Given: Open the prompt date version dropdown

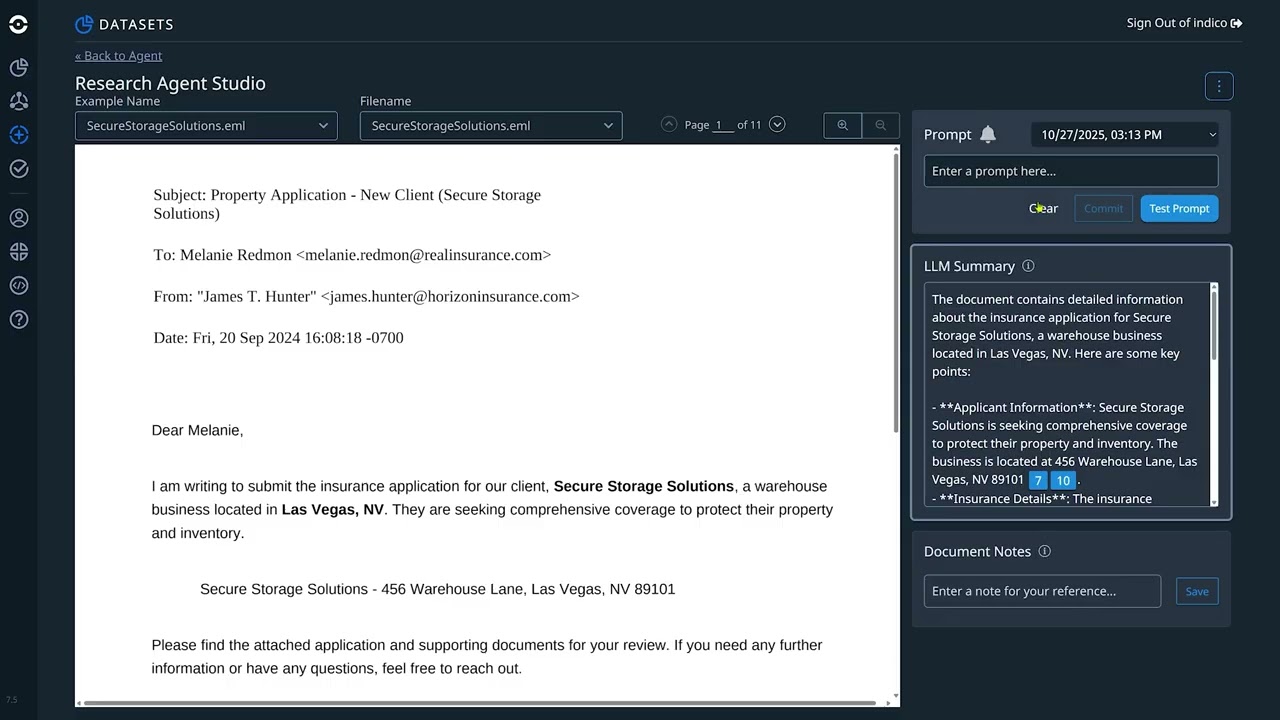Looking at the screenshot, I should click(1125, 134).
